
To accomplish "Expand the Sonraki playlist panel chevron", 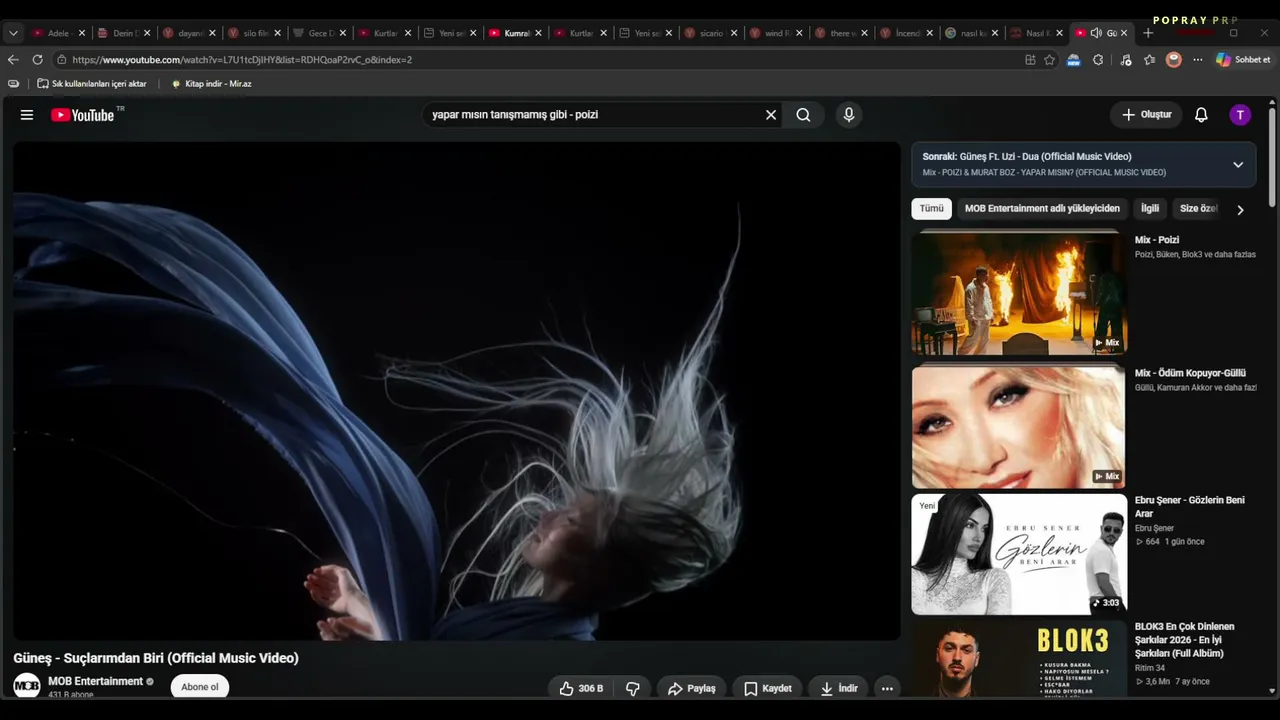I will (x=1238, y=165).
